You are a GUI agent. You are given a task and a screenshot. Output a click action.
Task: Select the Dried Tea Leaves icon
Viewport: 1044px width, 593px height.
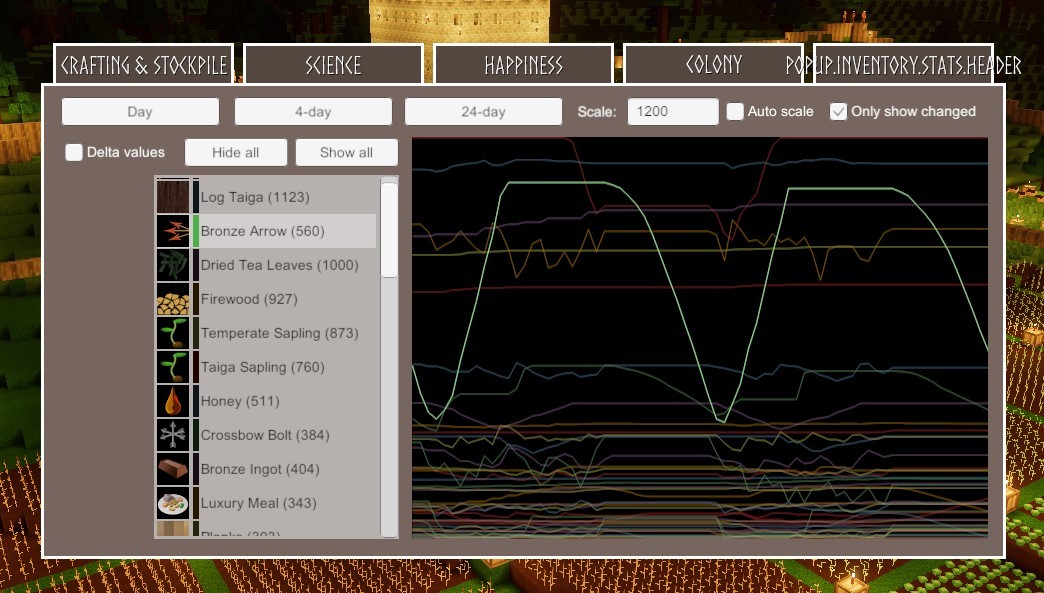[x=173, y=265]
